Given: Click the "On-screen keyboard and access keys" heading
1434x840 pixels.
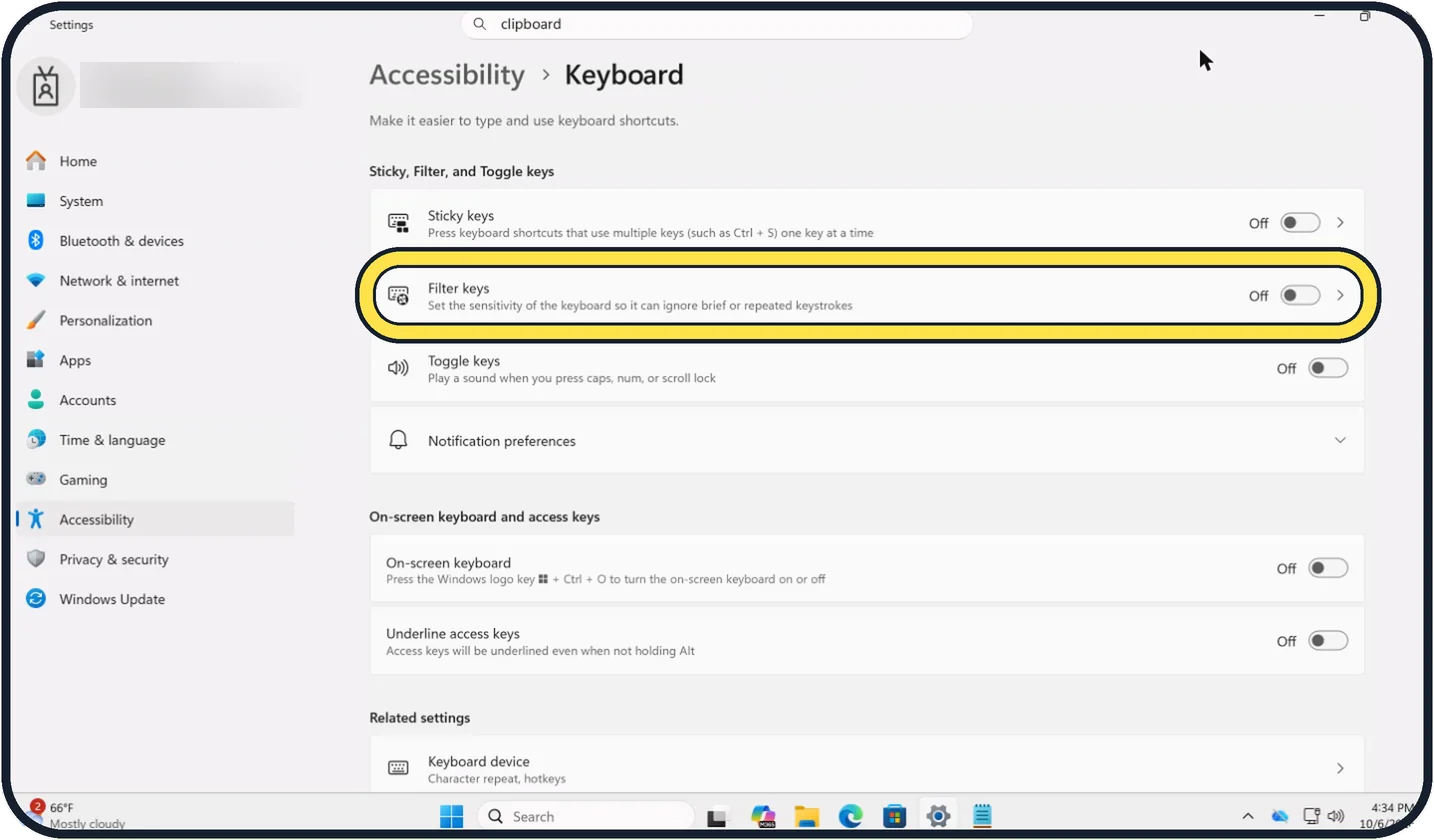Looking at the screenshot, I should tap(484, 517).
